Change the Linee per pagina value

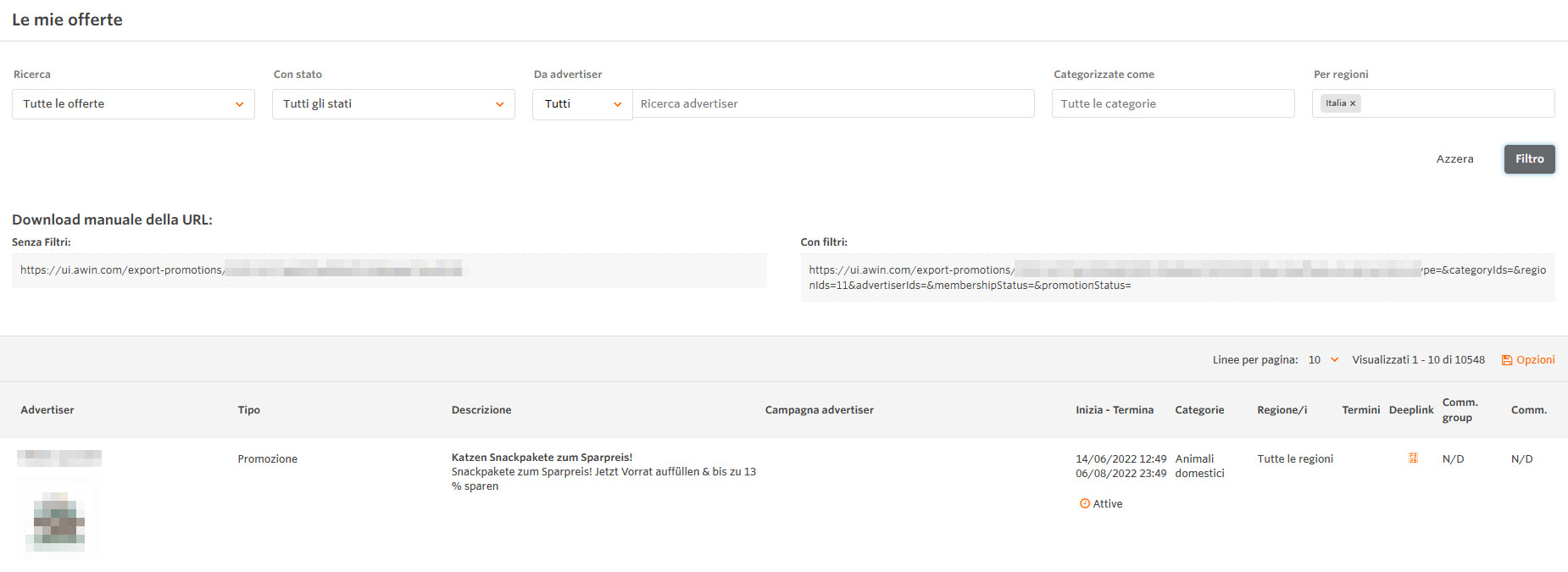(1323, 360)
